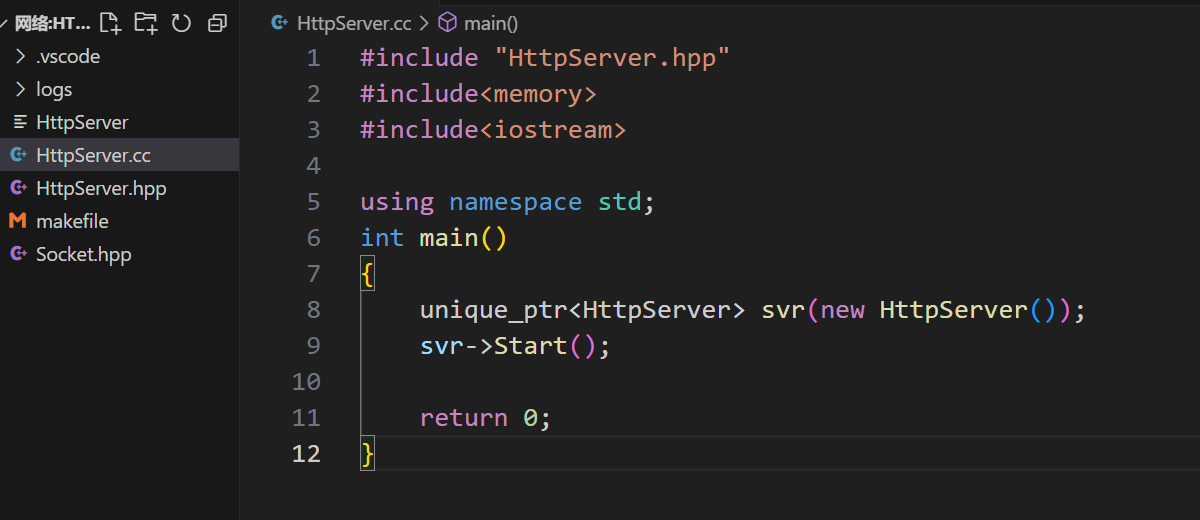Click the C++ file icon in breadcrumb
Screen dimensions: 1200x520
(281, 23)
